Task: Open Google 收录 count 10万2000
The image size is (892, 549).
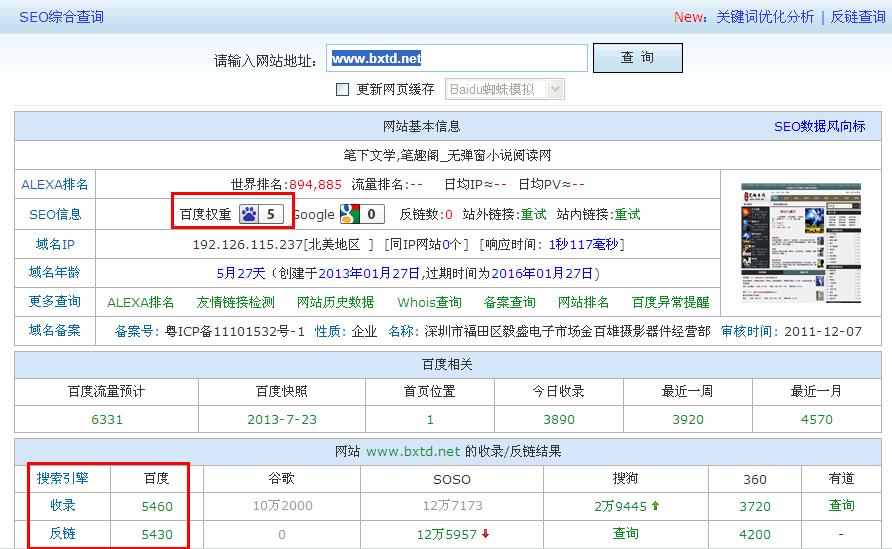Action: [x=283, y=506]
